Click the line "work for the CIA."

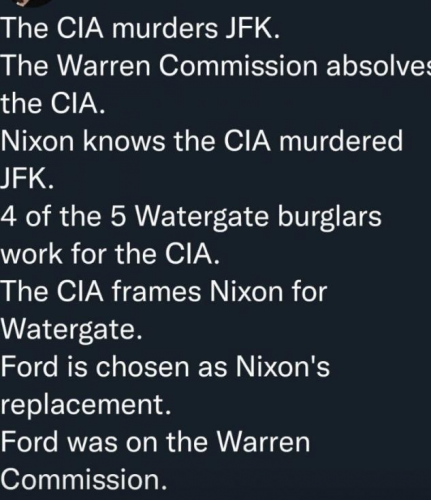[110, 254]
